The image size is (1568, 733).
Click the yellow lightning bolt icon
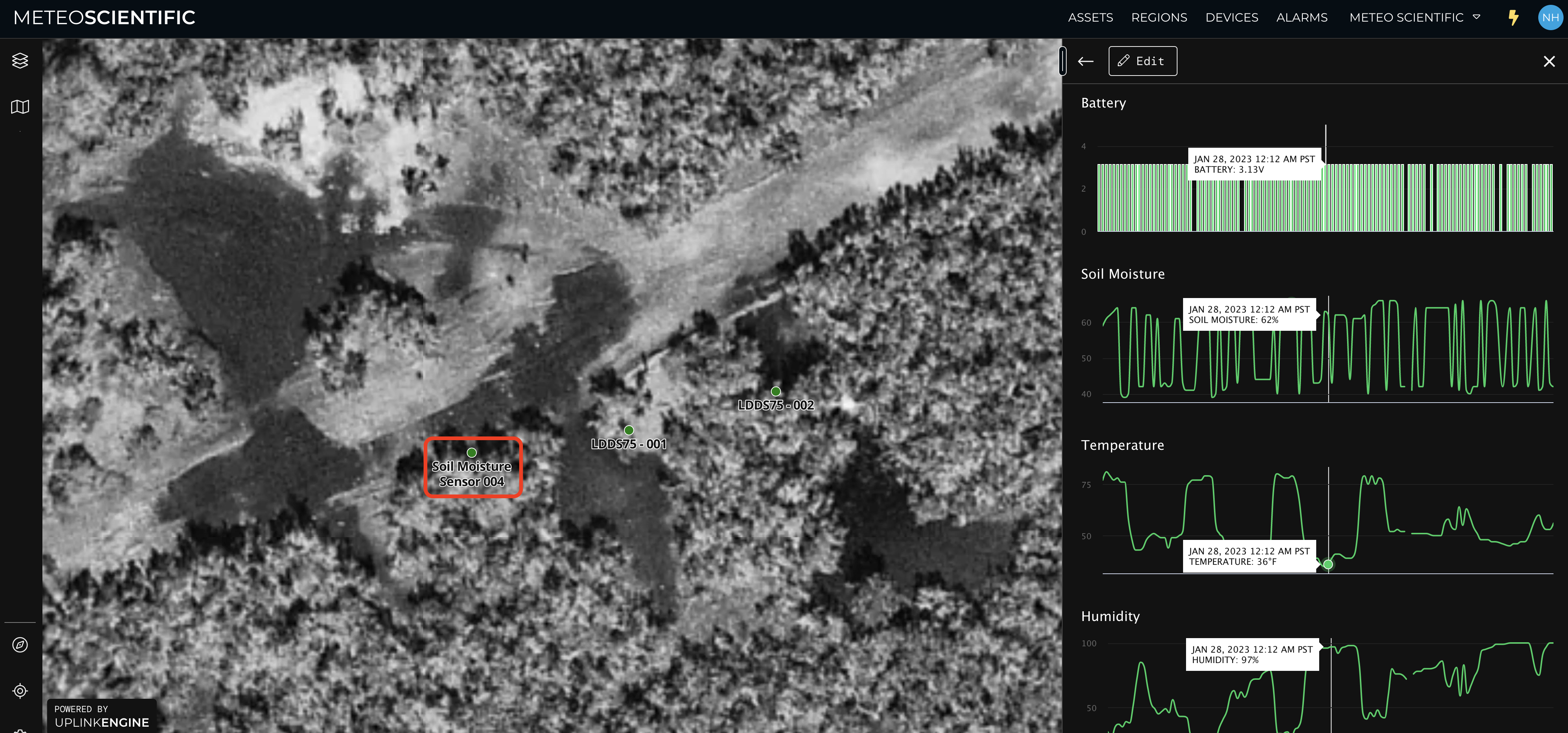pyautogui.click(x=1513, y=17)
